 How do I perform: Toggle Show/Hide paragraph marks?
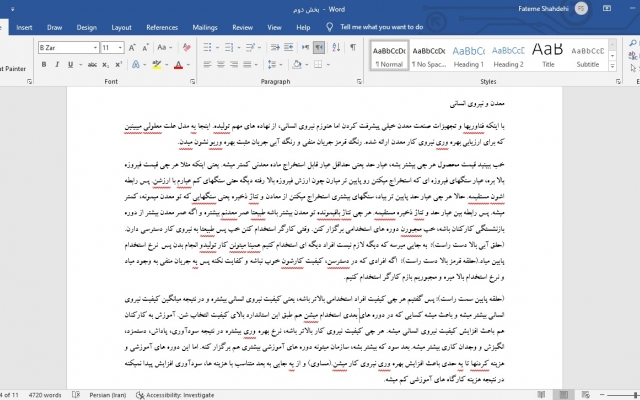353,48
